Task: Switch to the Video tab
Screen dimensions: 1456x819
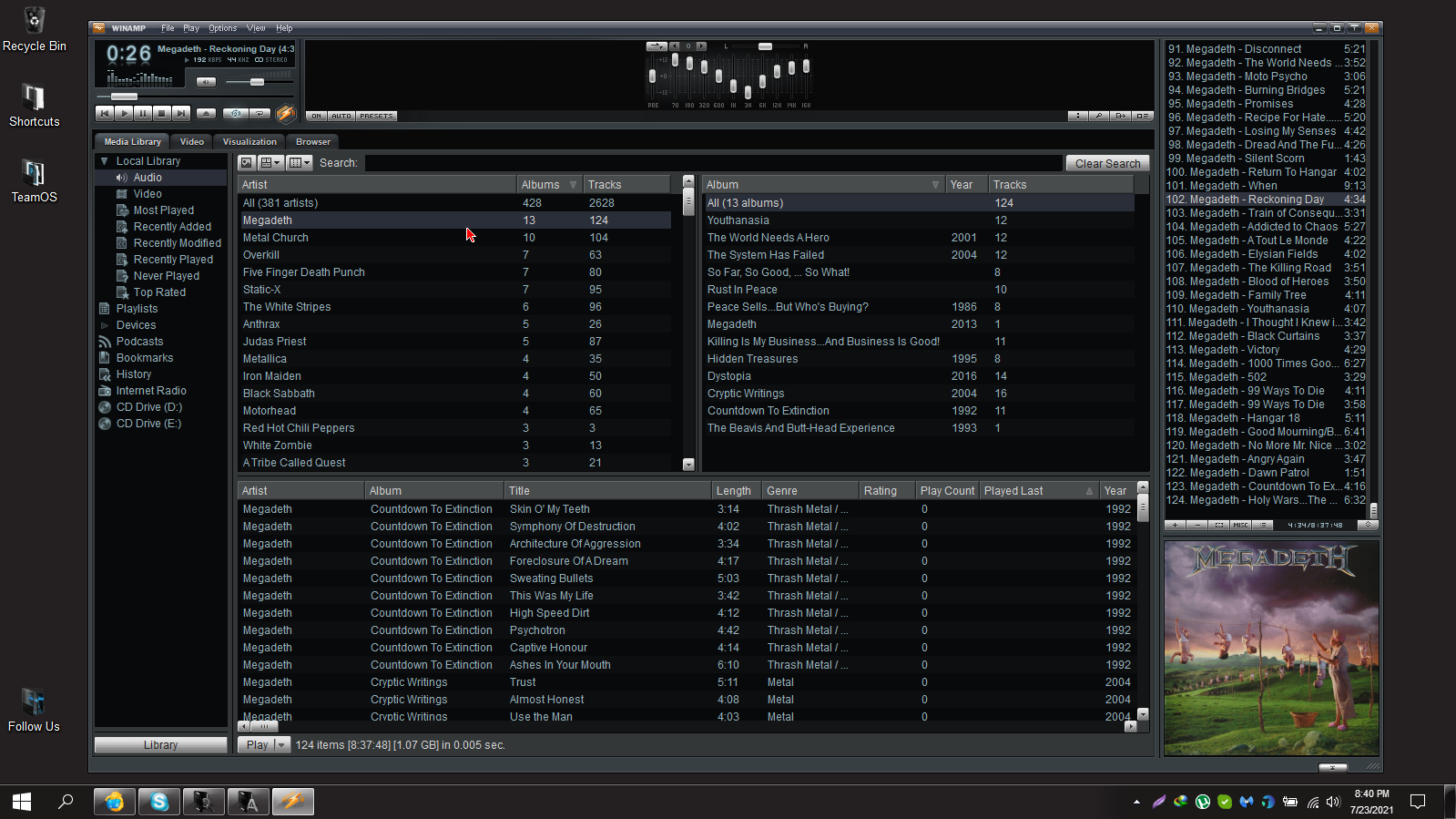Action: point(191,142)
